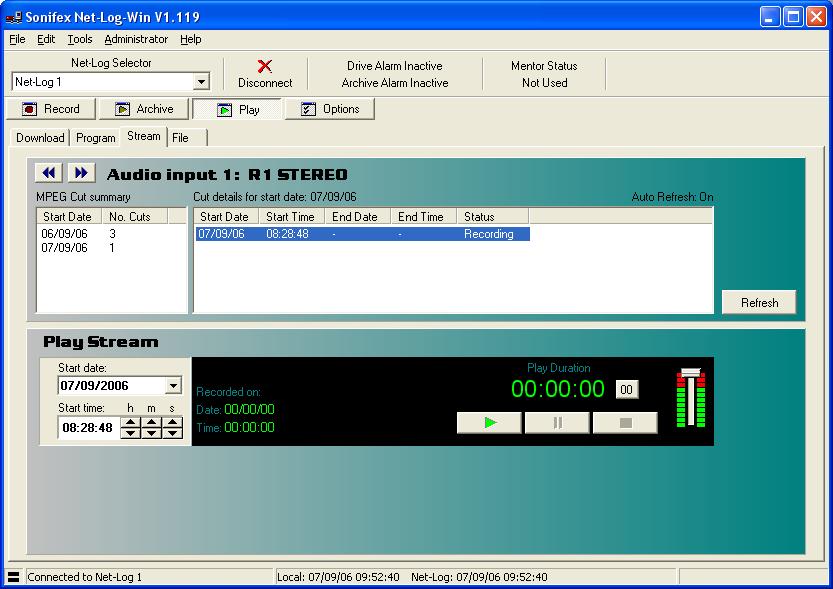Open the Administrator menu
Viewport: 833px width, 589px height.
[x=136, y=39]
